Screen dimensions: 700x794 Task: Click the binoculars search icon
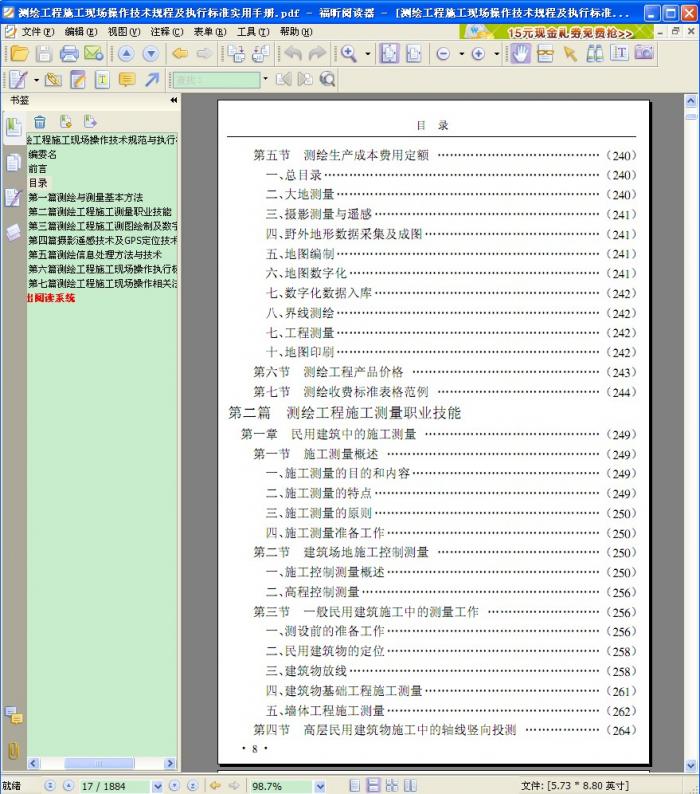point(595,54)
